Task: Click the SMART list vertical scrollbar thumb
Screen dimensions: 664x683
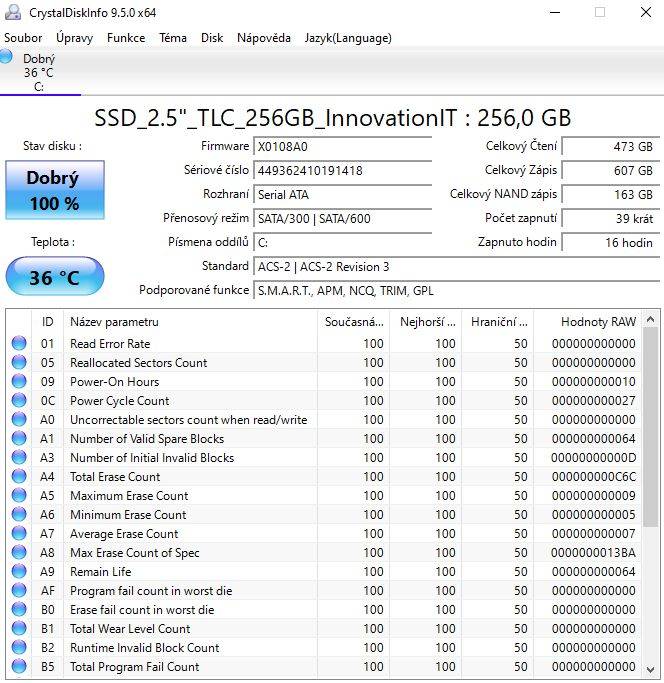Action: [650, 427]
